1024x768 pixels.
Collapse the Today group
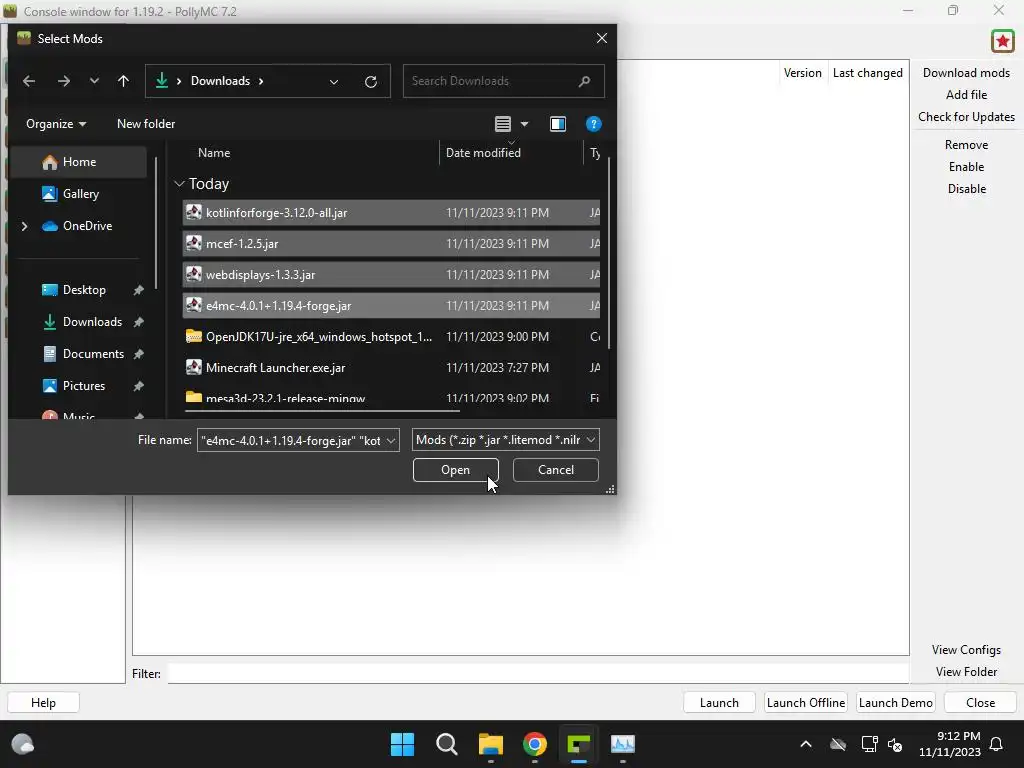[x=180, y=184]
